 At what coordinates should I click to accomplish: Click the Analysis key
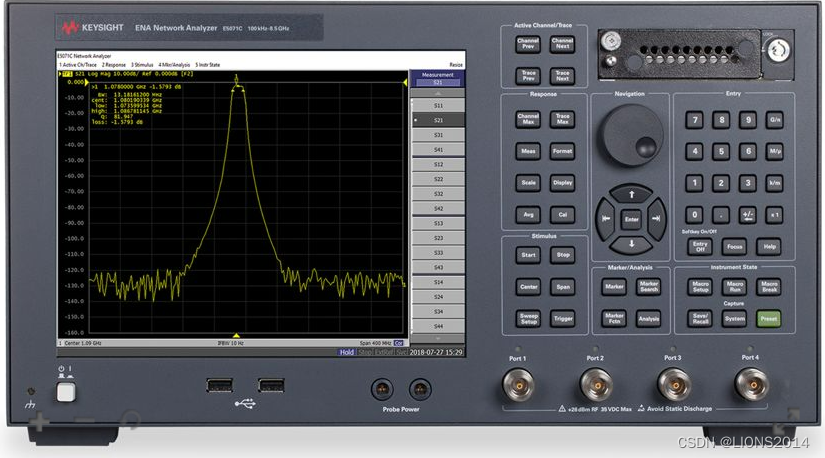pos(648,318)
